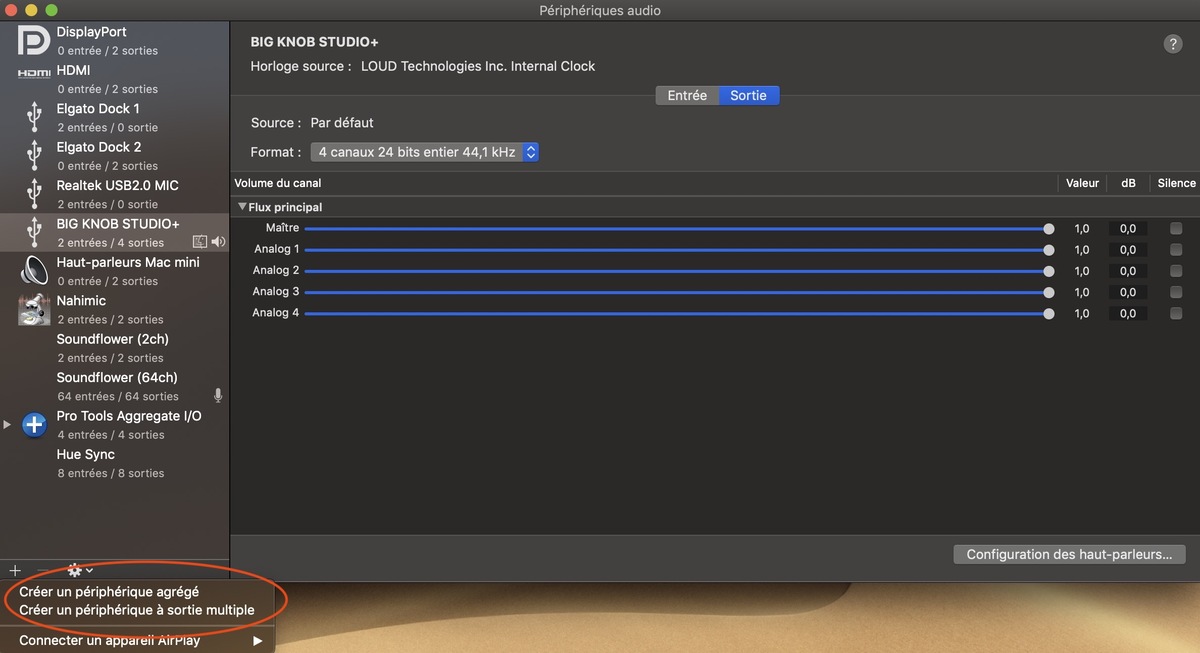
Task: Open the gear actions menu
Action: [79, 570]
